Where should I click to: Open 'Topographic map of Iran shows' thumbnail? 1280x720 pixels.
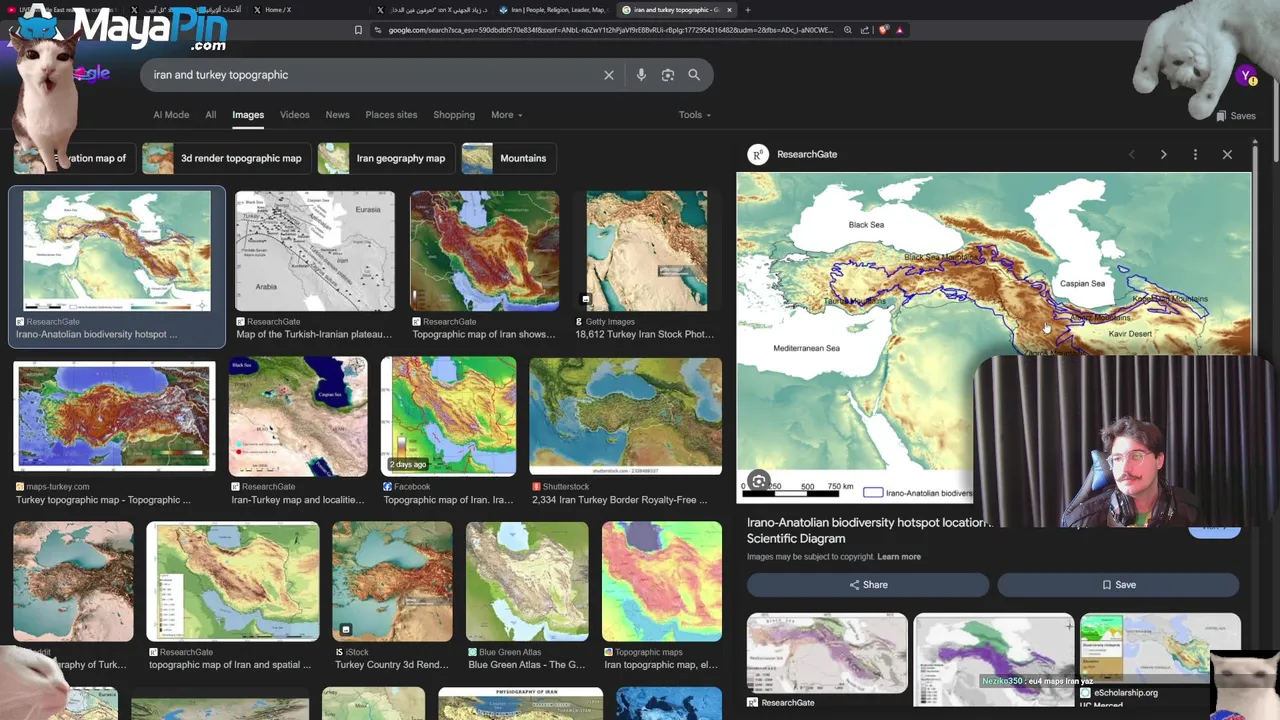(x=484, y=251)
